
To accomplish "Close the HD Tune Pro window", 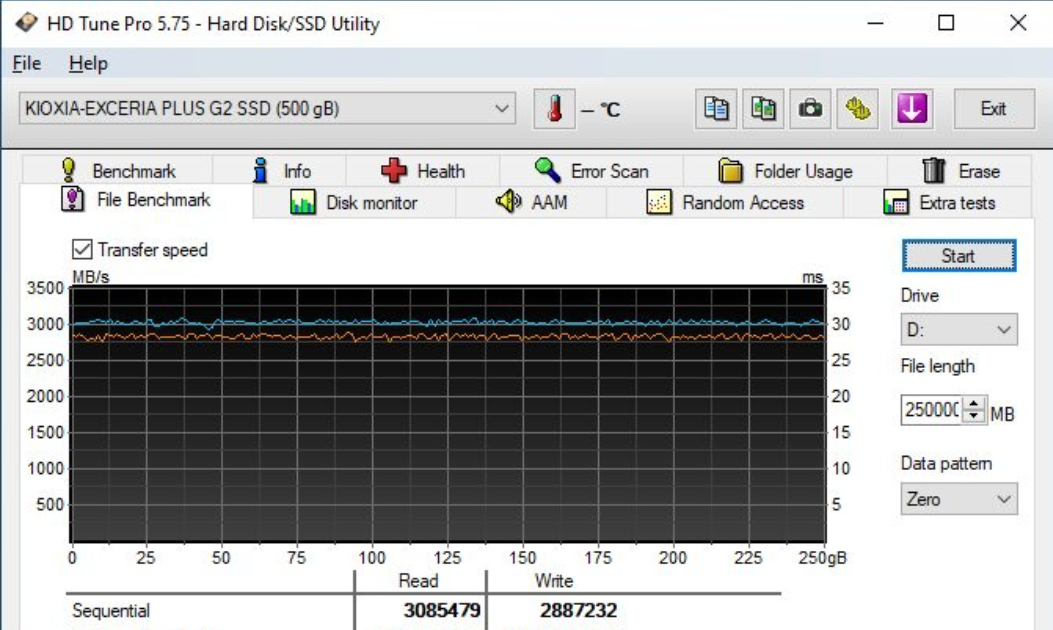I will (x=1018, y=23).
